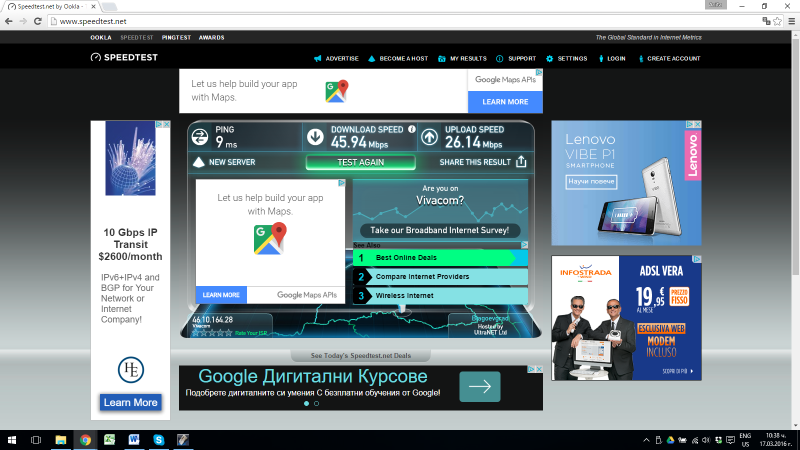This screenshot has height=450, width=800.
Task: Open the Advertise megaphone link
Action: (336, 59)
